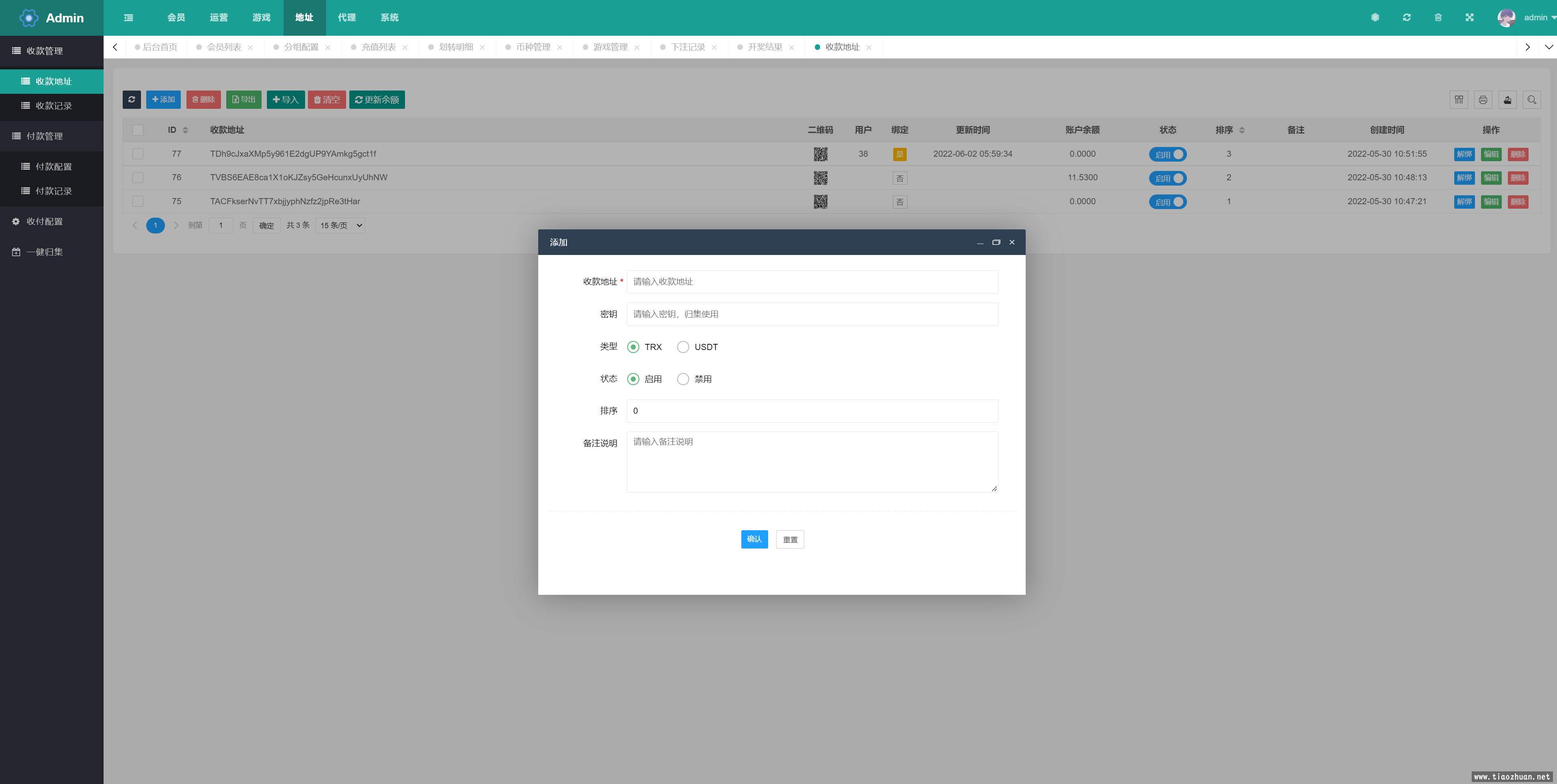The height and width of the screenshot is (784, 1557).
Task: Toggle 启用 switch for ID 76
Action: [x=1168, y=178]
